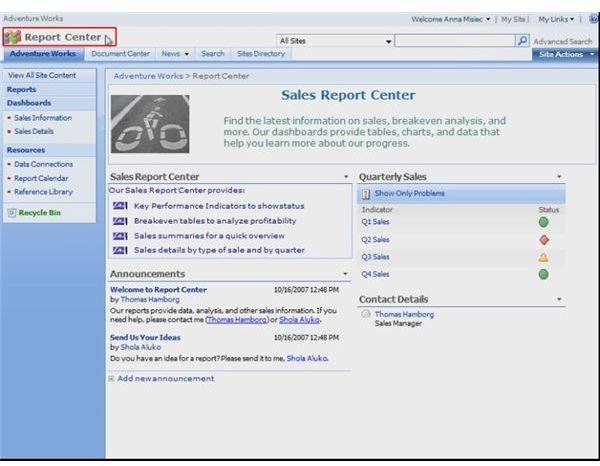Open the Sites Directory tab

[x=261, y=54]
